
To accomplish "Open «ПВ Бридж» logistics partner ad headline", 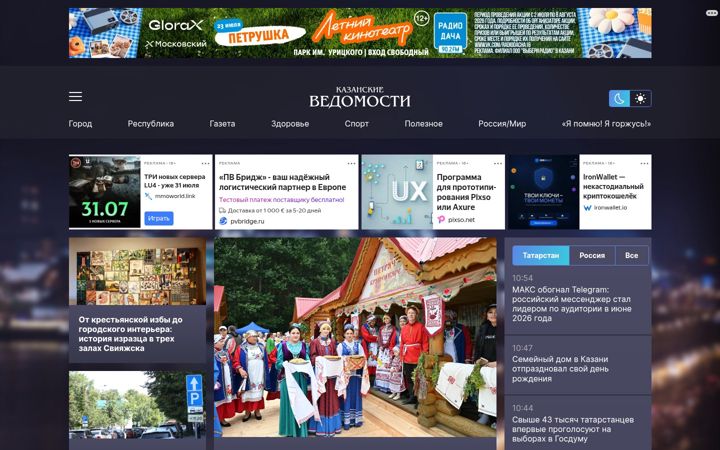I will coord(282,182).
